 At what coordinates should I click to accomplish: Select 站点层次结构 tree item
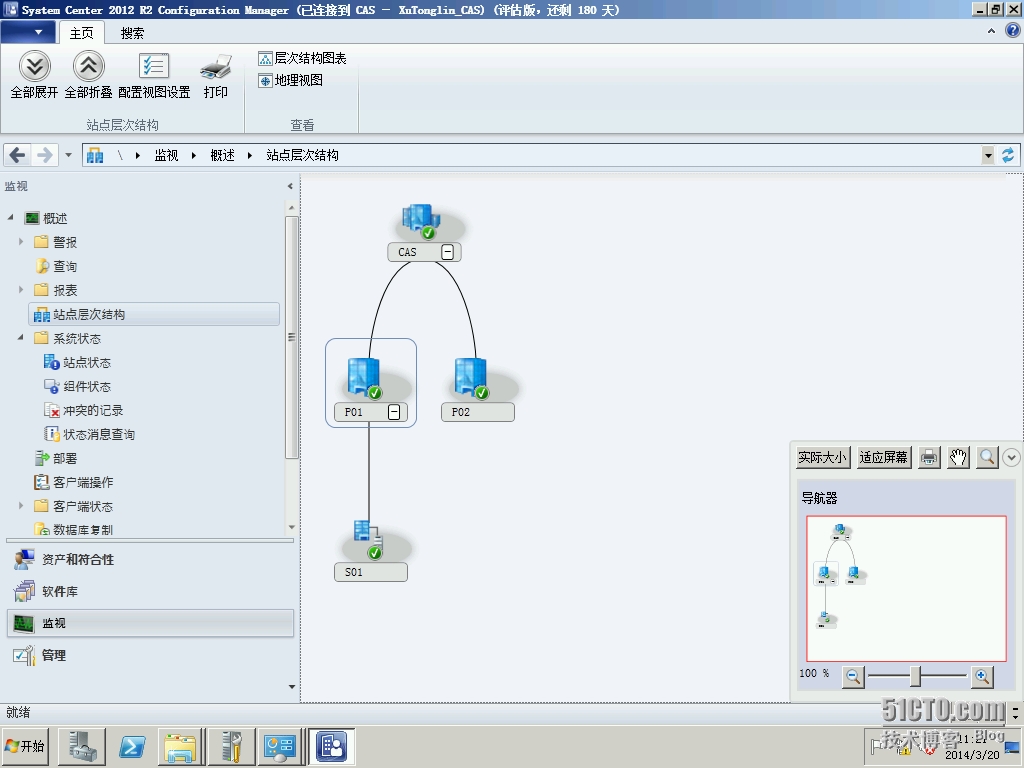pyautogui.click(x=154, y=314)
